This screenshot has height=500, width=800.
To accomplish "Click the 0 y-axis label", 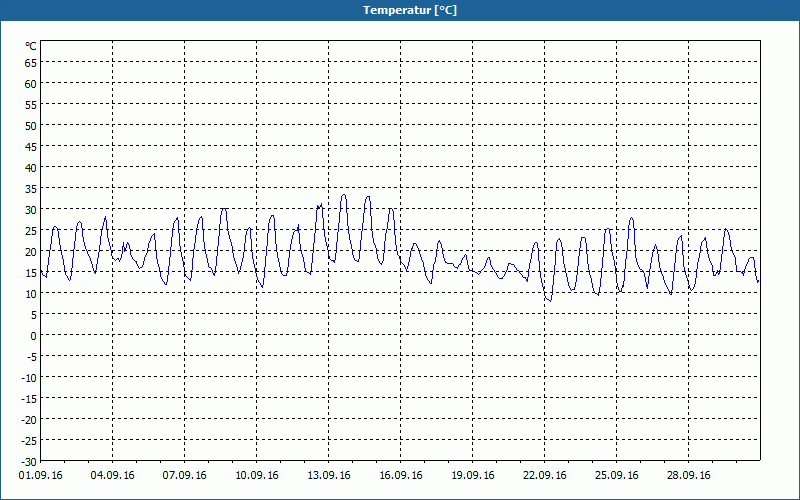I will click(x=34, y=336).
